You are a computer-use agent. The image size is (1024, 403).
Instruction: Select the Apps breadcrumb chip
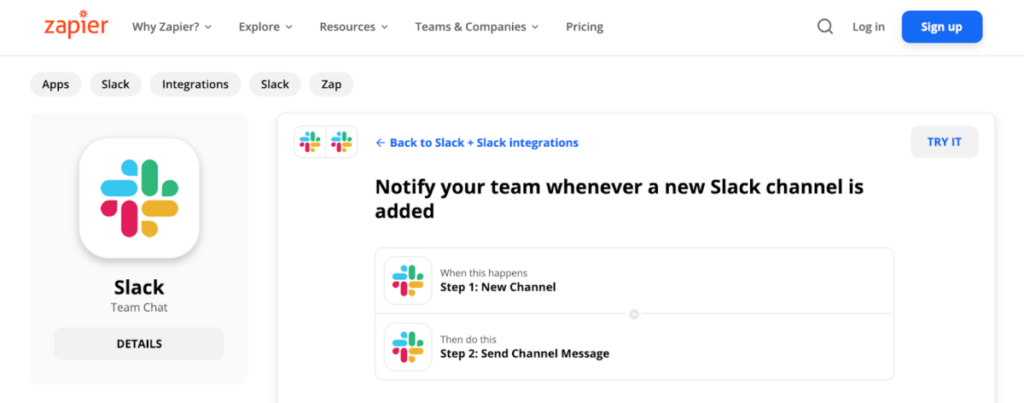coord(56,84)
